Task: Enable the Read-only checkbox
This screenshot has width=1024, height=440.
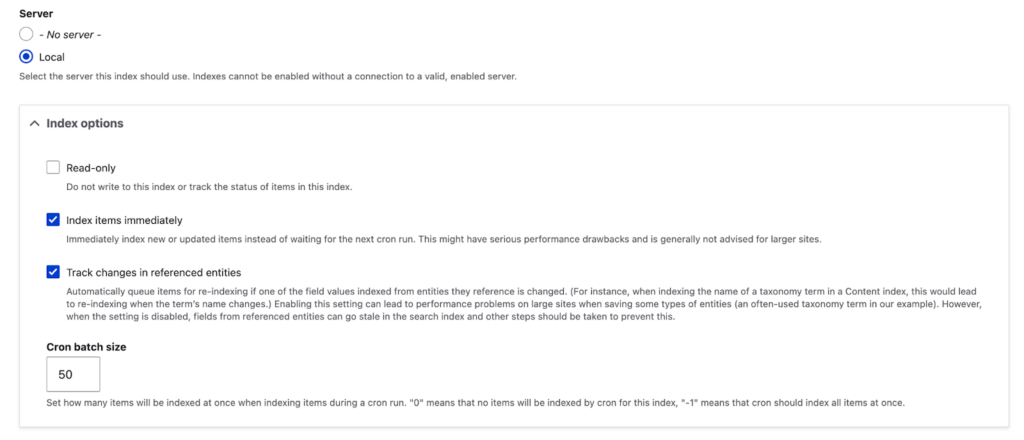Action: click(53, 168)
